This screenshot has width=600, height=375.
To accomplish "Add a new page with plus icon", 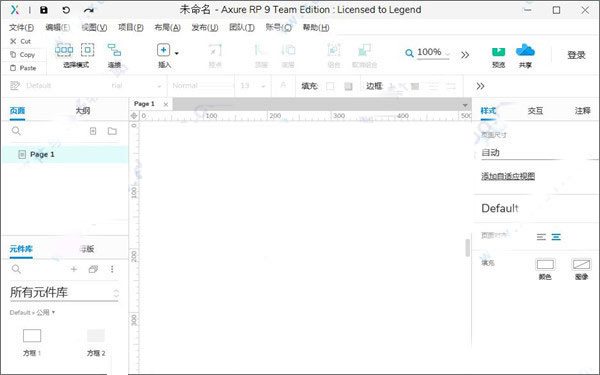I will click(x=93, y=131).
